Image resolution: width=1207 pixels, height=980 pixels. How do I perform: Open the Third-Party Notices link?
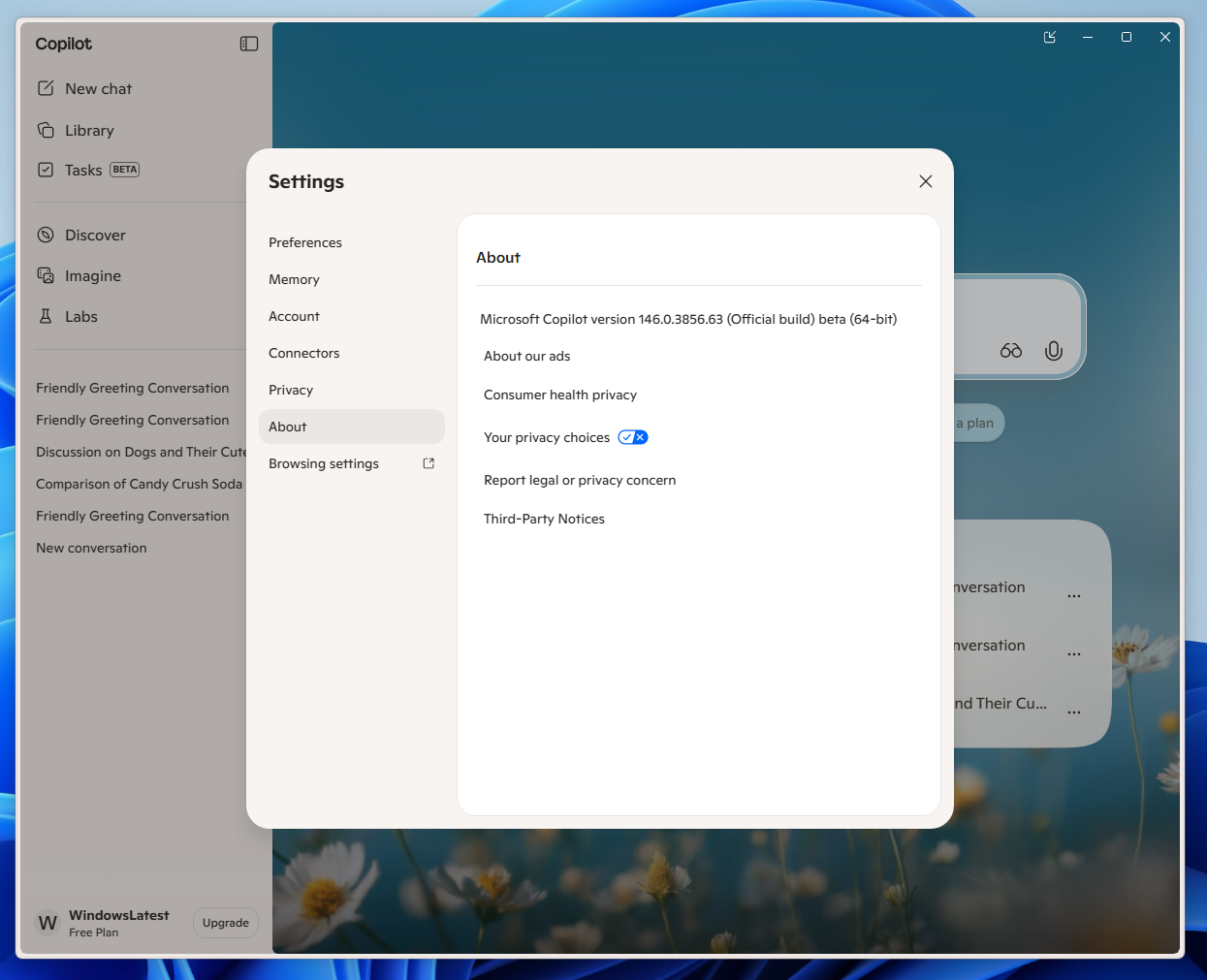coord(544,519)
